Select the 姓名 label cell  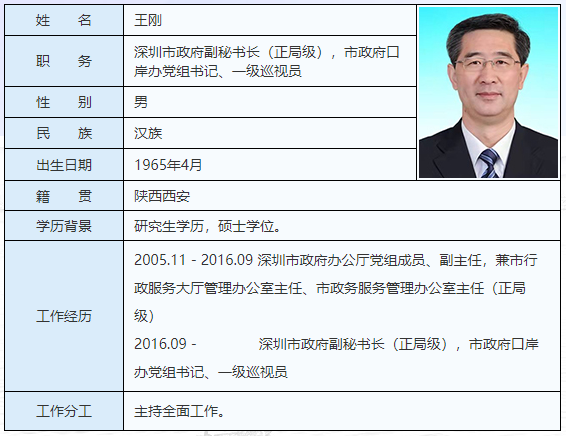(x=64, y=20)
